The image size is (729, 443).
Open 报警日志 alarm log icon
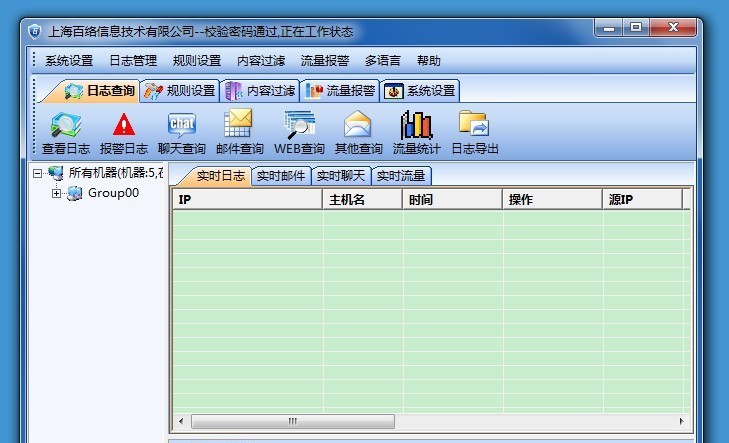[x=124, y=126]
